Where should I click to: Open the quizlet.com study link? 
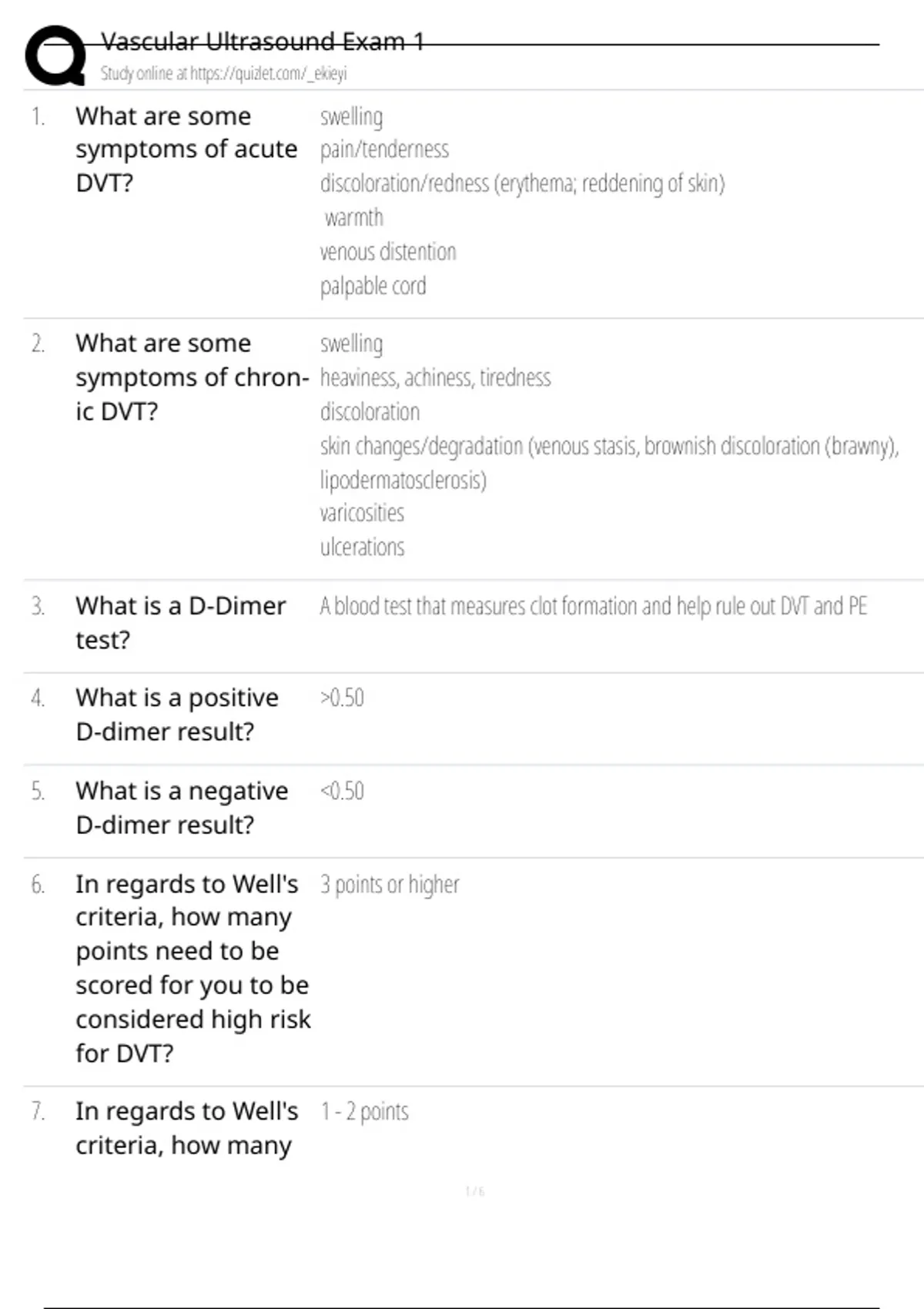(223, 73)
